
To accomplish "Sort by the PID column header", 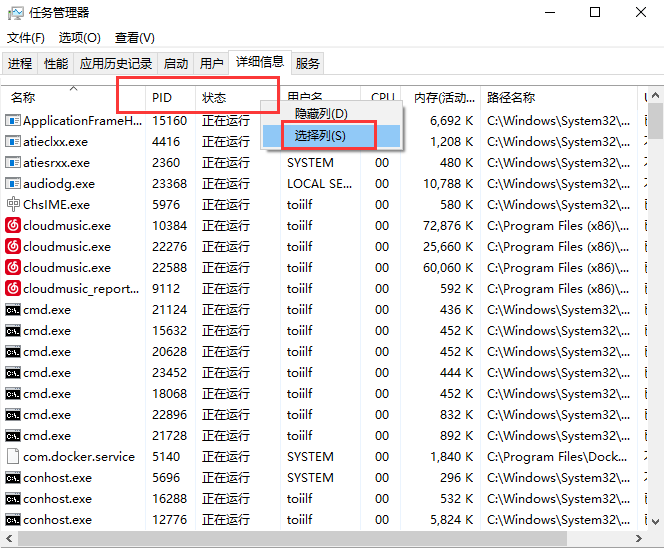I will coord(162,98).
